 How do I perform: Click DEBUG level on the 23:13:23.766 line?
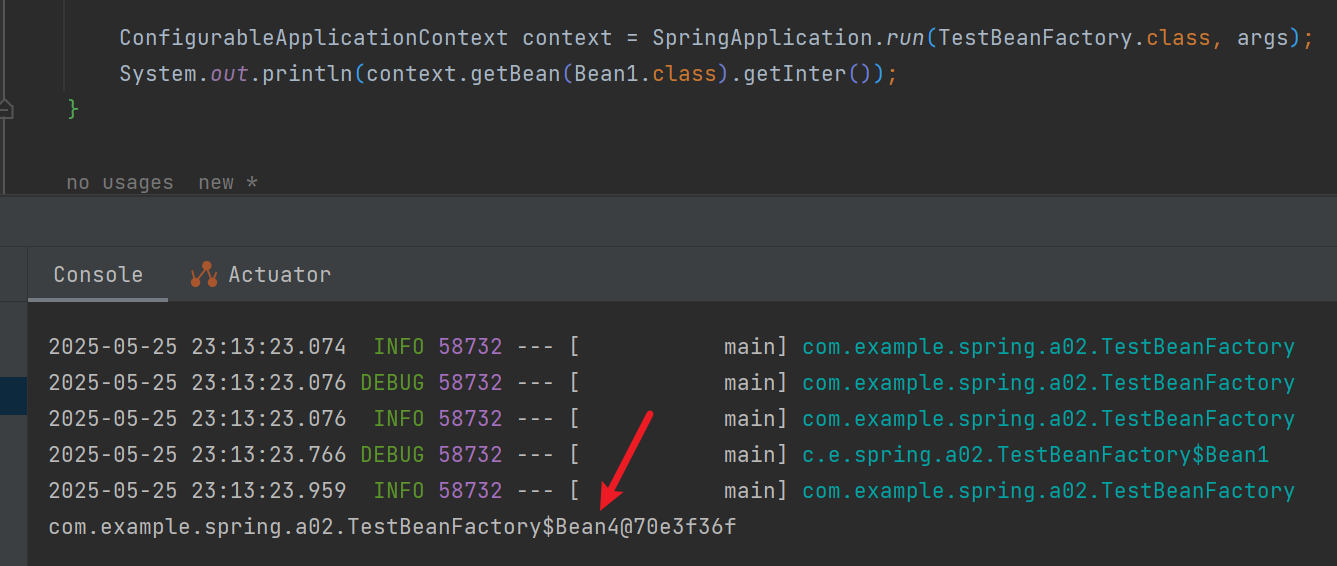pos(392,455)
